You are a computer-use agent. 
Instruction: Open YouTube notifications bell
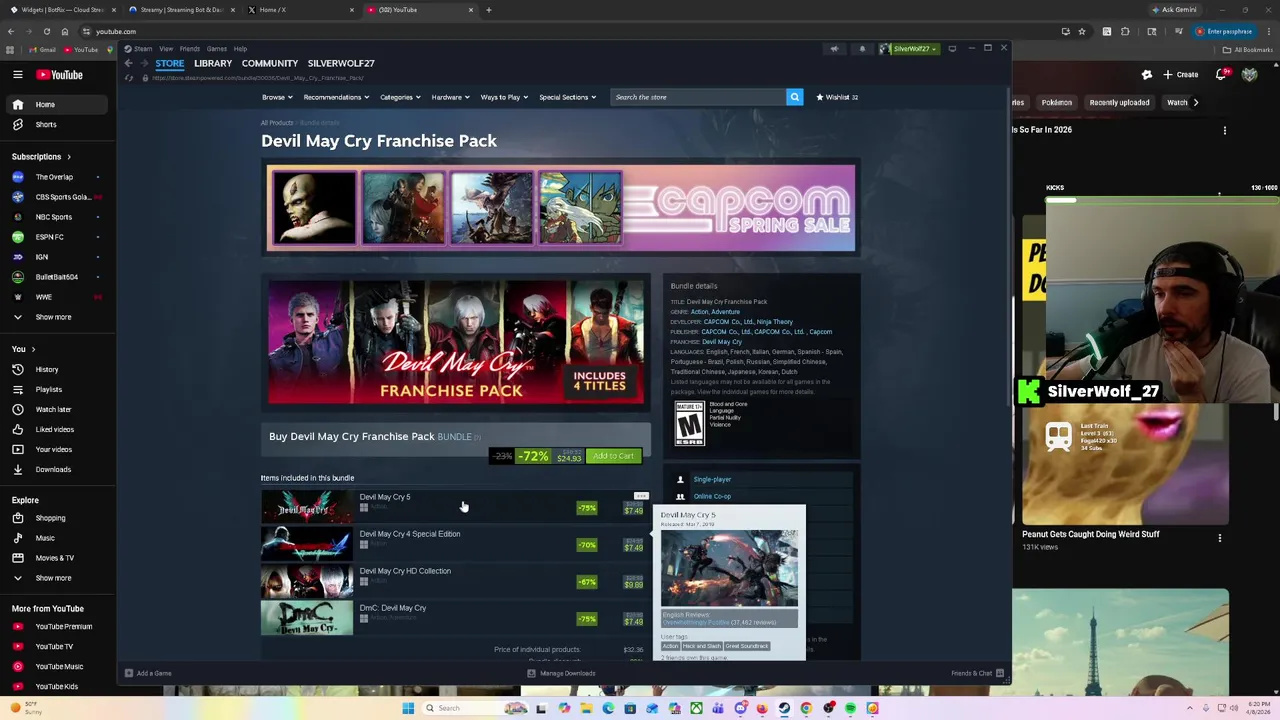coord(1221,74)
